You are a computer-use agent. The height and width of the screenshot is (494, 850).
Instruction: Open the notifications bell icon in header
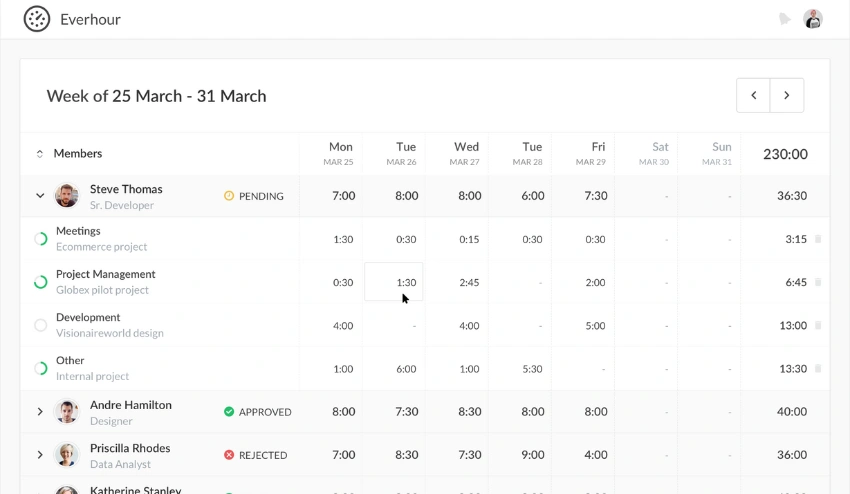click(x=784, y=19)
